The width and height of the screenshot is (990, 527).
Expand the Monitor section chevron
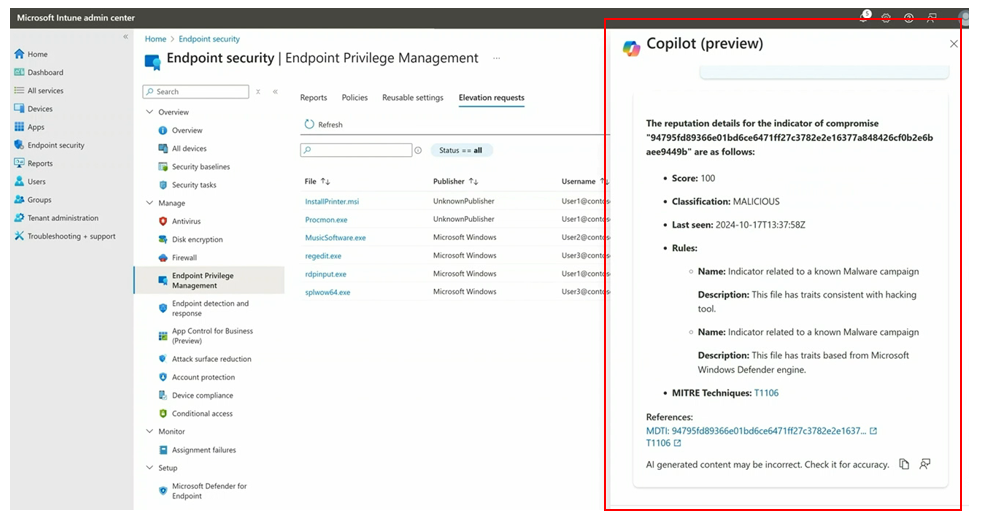pyautogui.click(x=150, y=432)
